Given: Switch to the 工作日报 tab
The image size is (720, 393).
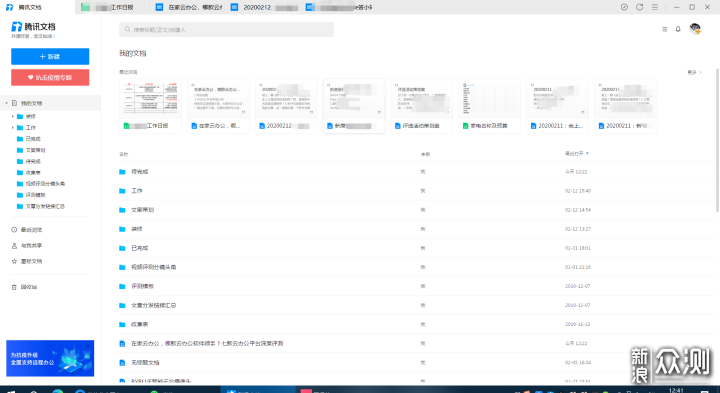Looking at the screenshot, I should tap(112, 7).
